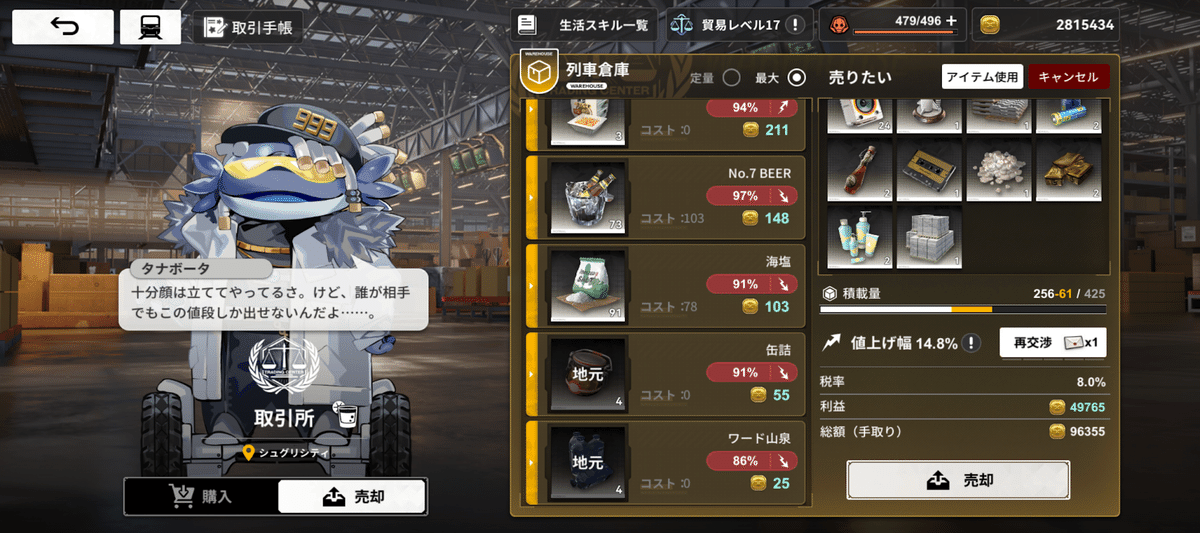The width and height of the screenshot is (1200, 533).
Task: Switch to the 売却 tab
Action: pyautogui.click(x=351, y=497)
